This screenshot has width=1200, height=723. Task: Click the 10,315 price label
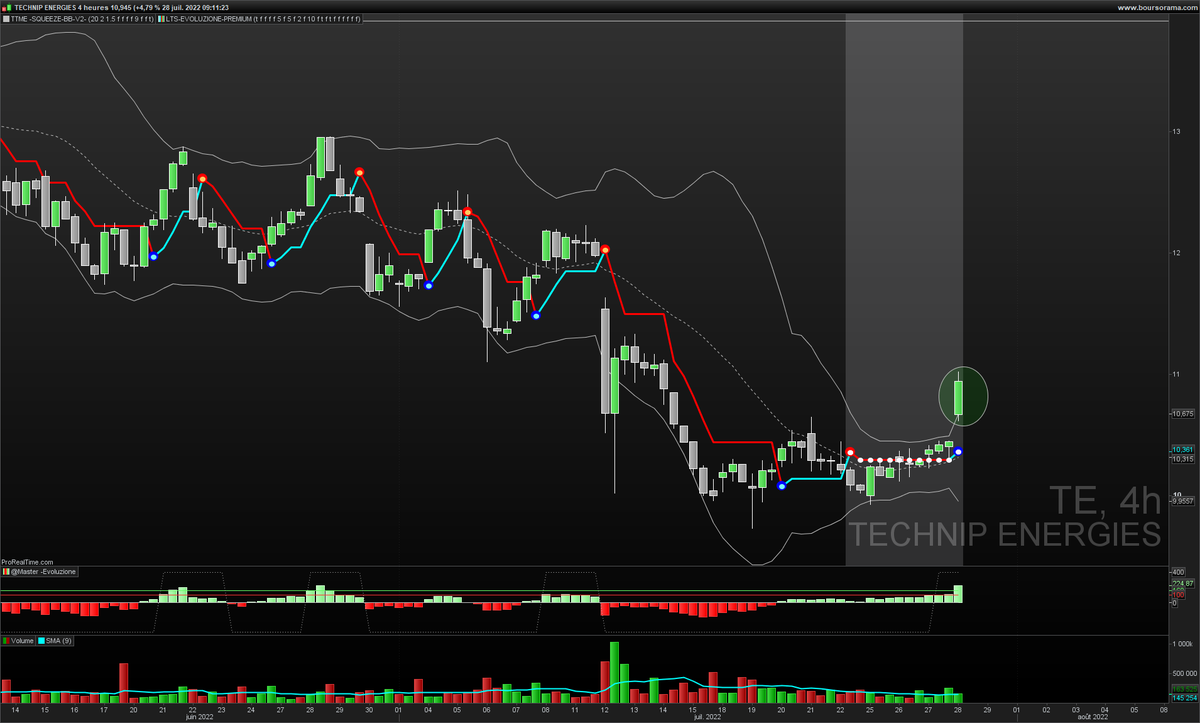pos(1184,460)
